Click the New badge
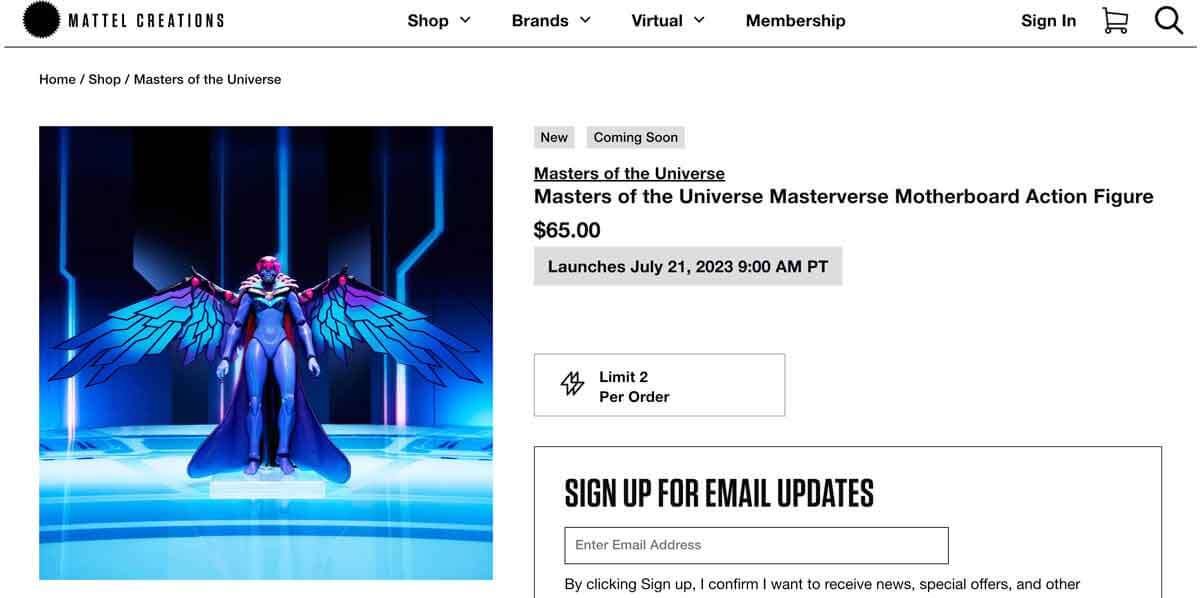This screenshot has height=598, width=1200. tap(553, 137)
